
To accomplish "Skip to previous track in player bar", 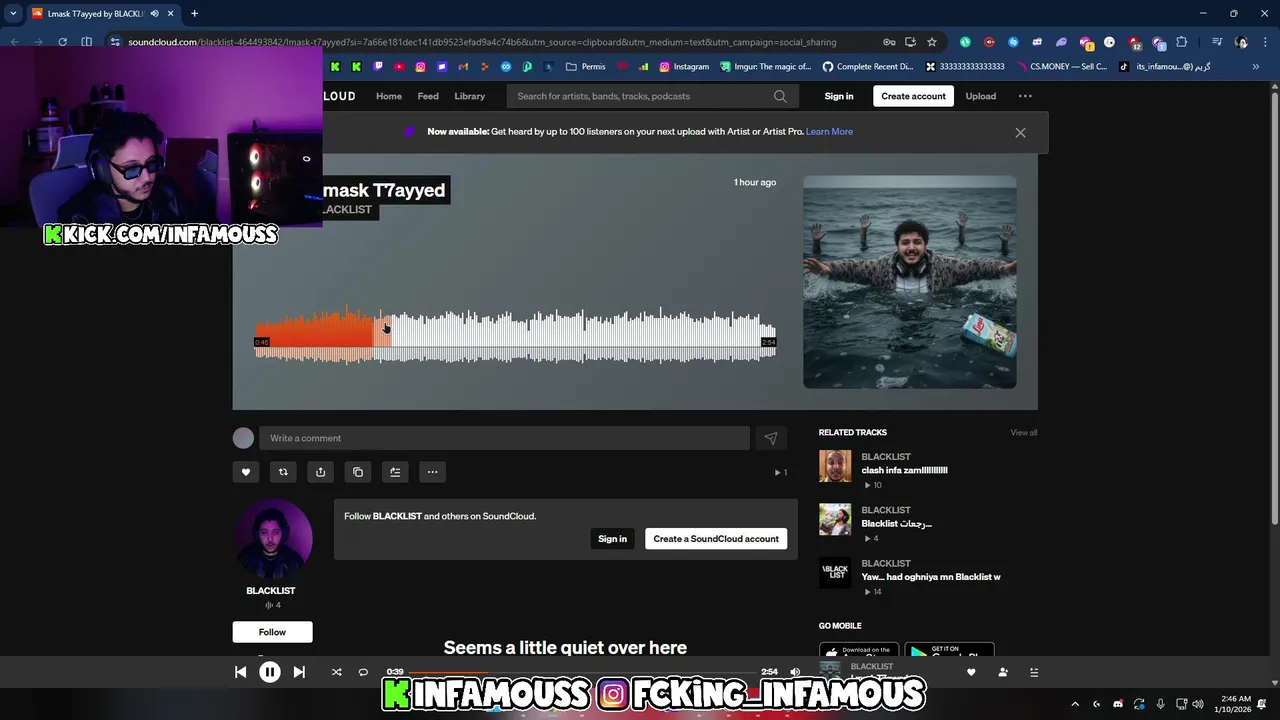I will click(x=240, y=672).
